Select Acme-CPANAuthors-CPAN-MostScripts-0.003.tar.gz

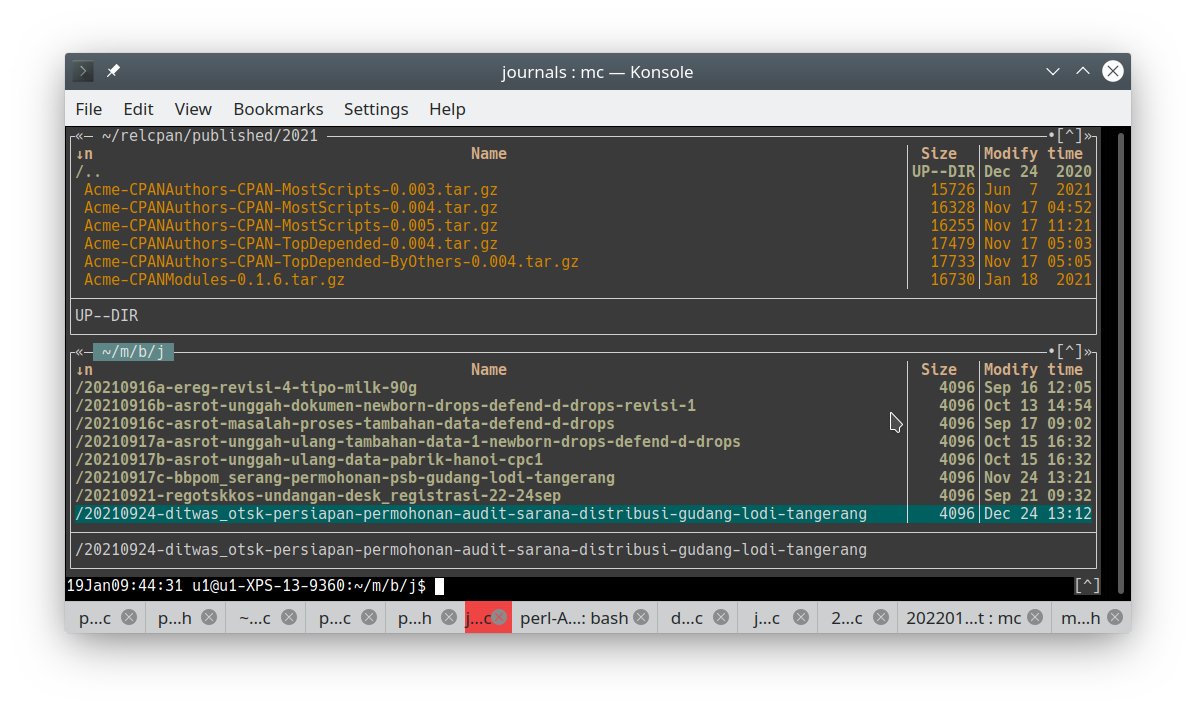(291, 190)
